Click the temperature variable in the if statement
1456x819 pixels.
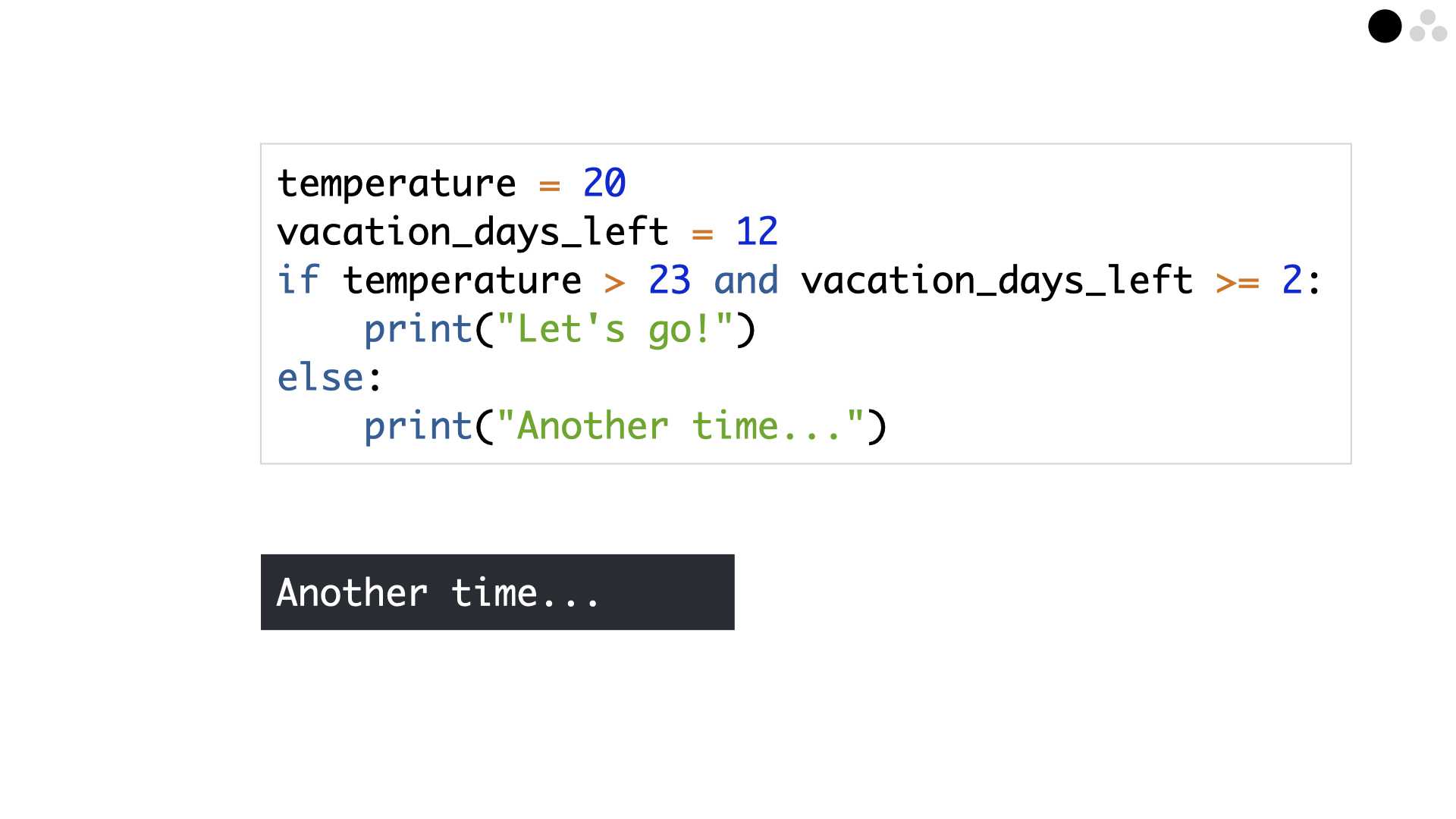[462, 281]
